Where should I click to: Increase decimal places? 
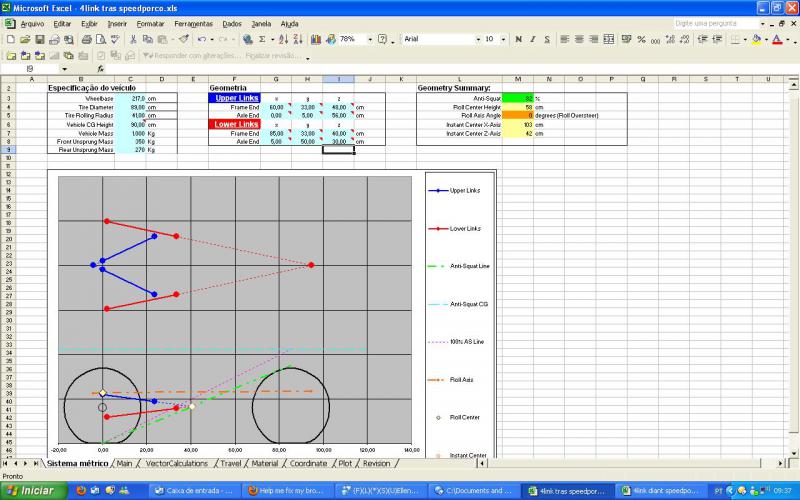pos(670,39)
